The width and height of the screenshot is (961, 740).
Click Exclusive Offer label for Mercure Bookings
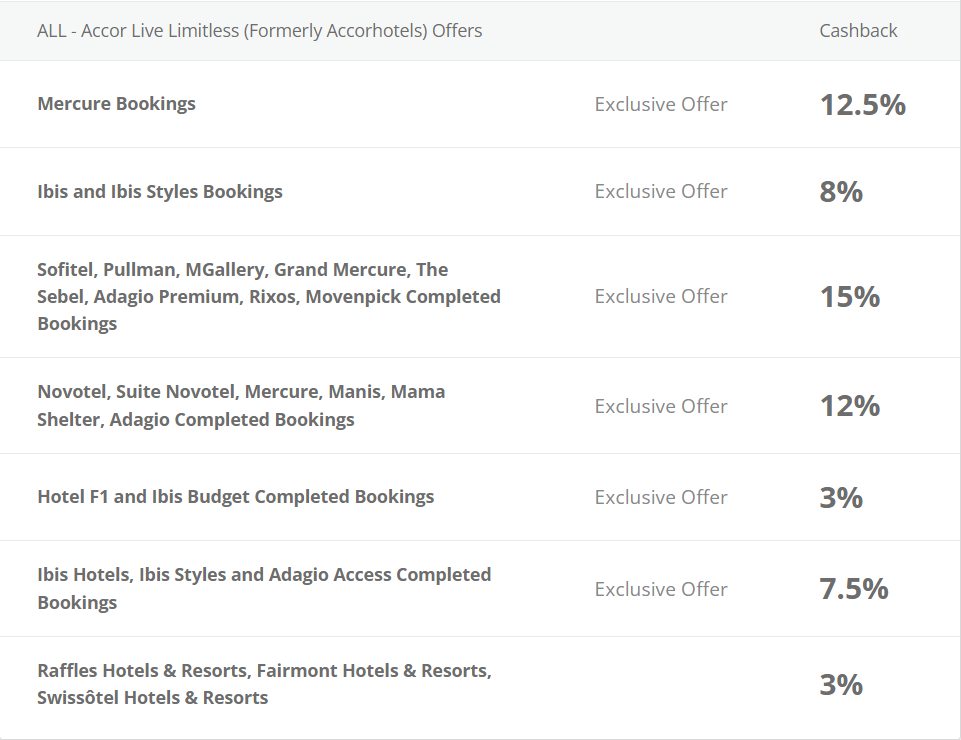[661, 105]
